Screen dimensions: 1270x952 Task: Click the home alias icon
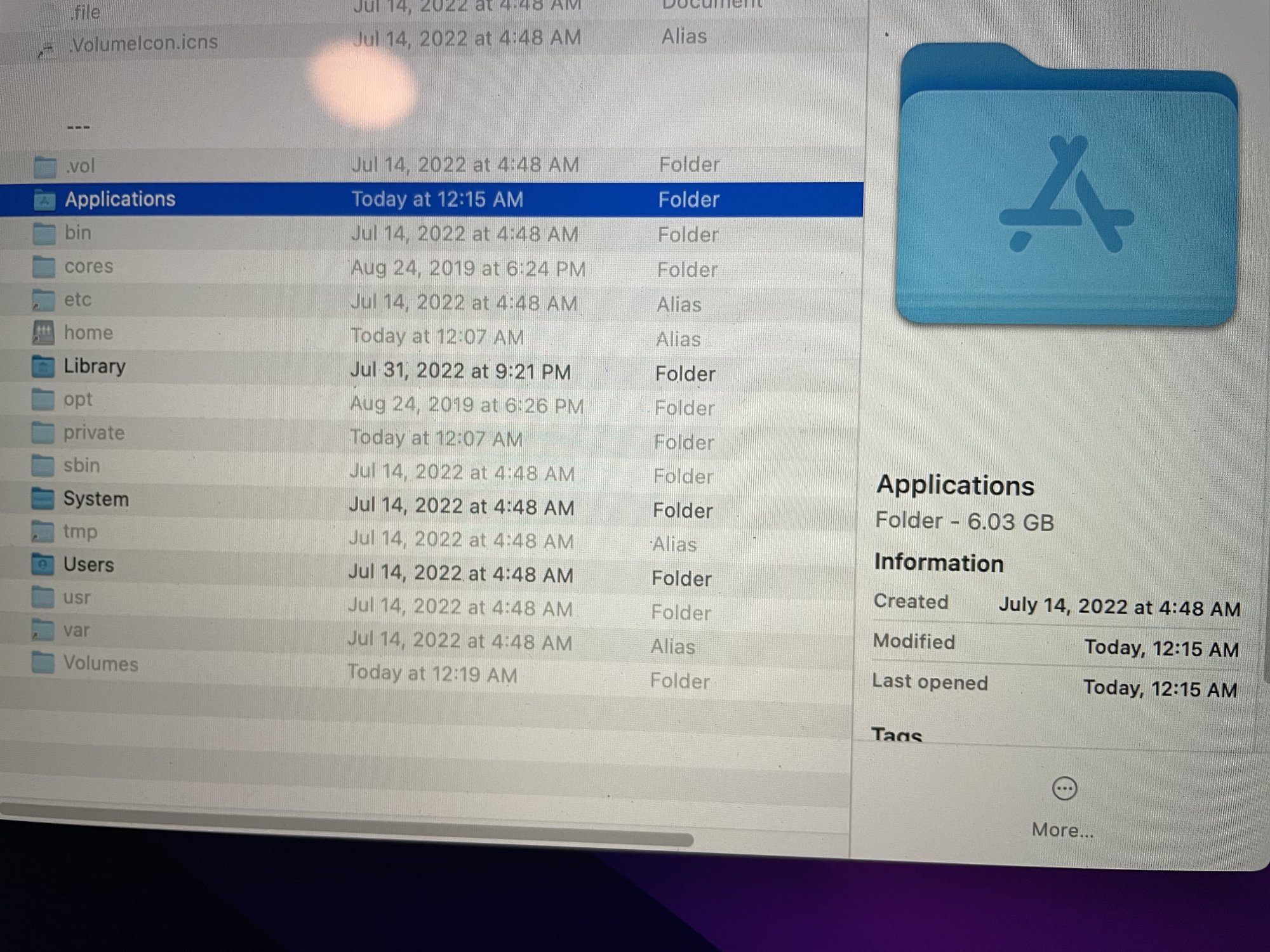pos(43,333)
